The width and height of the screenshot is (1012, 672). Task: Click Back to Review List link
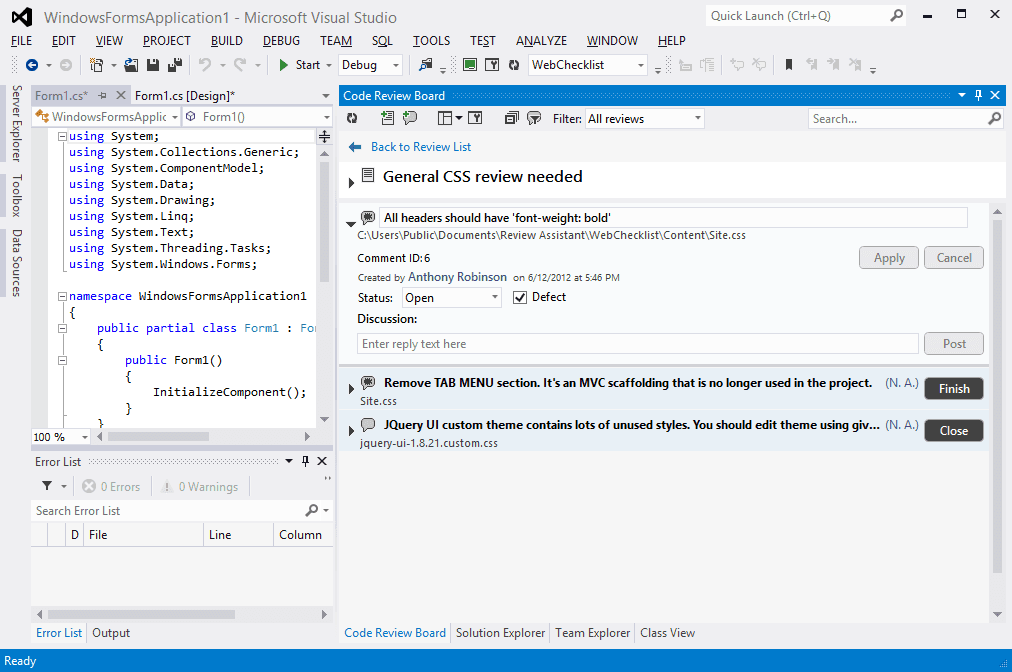tap(421, 147)
